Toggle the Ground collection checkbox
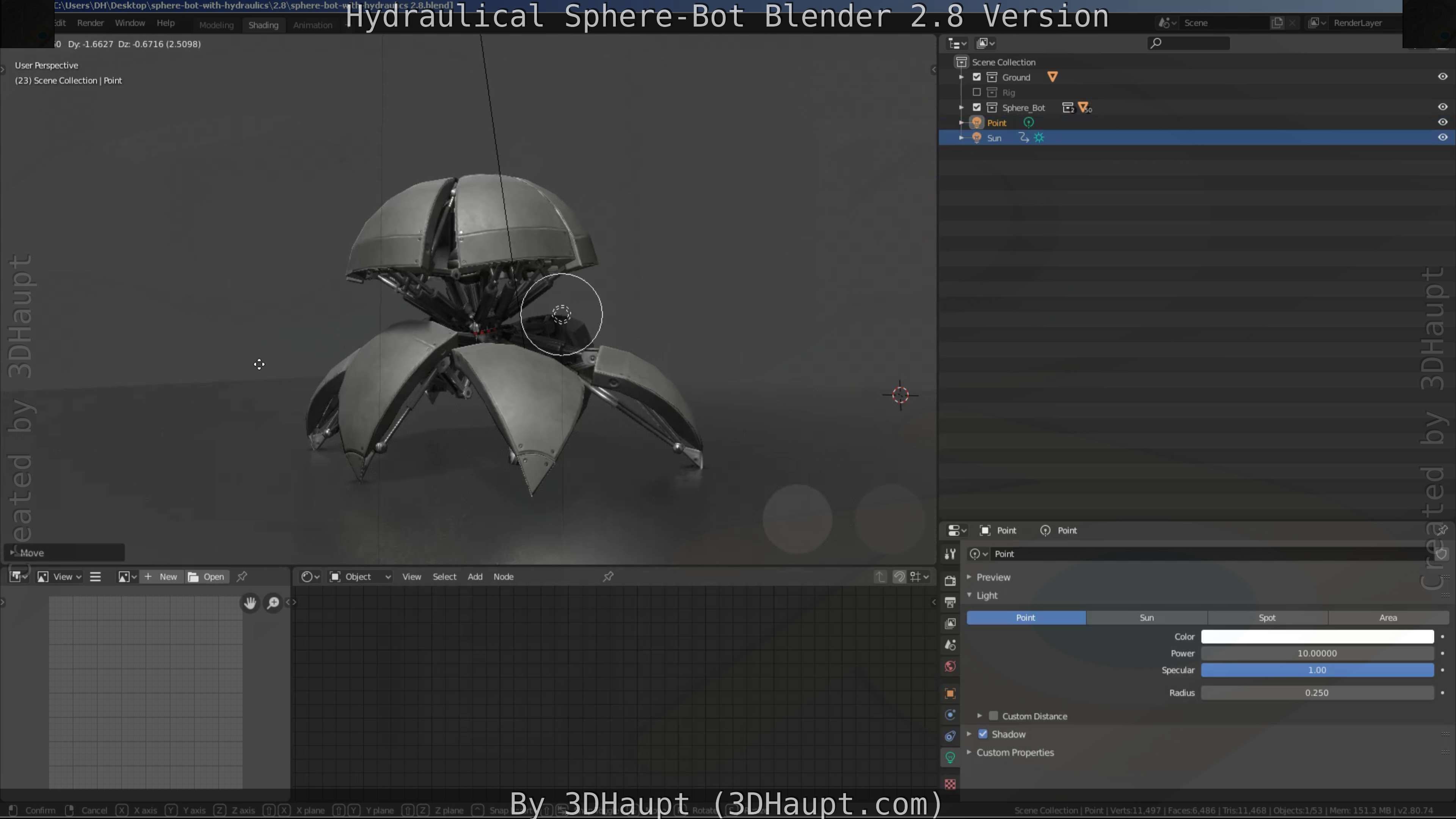 tap(977, 77)
